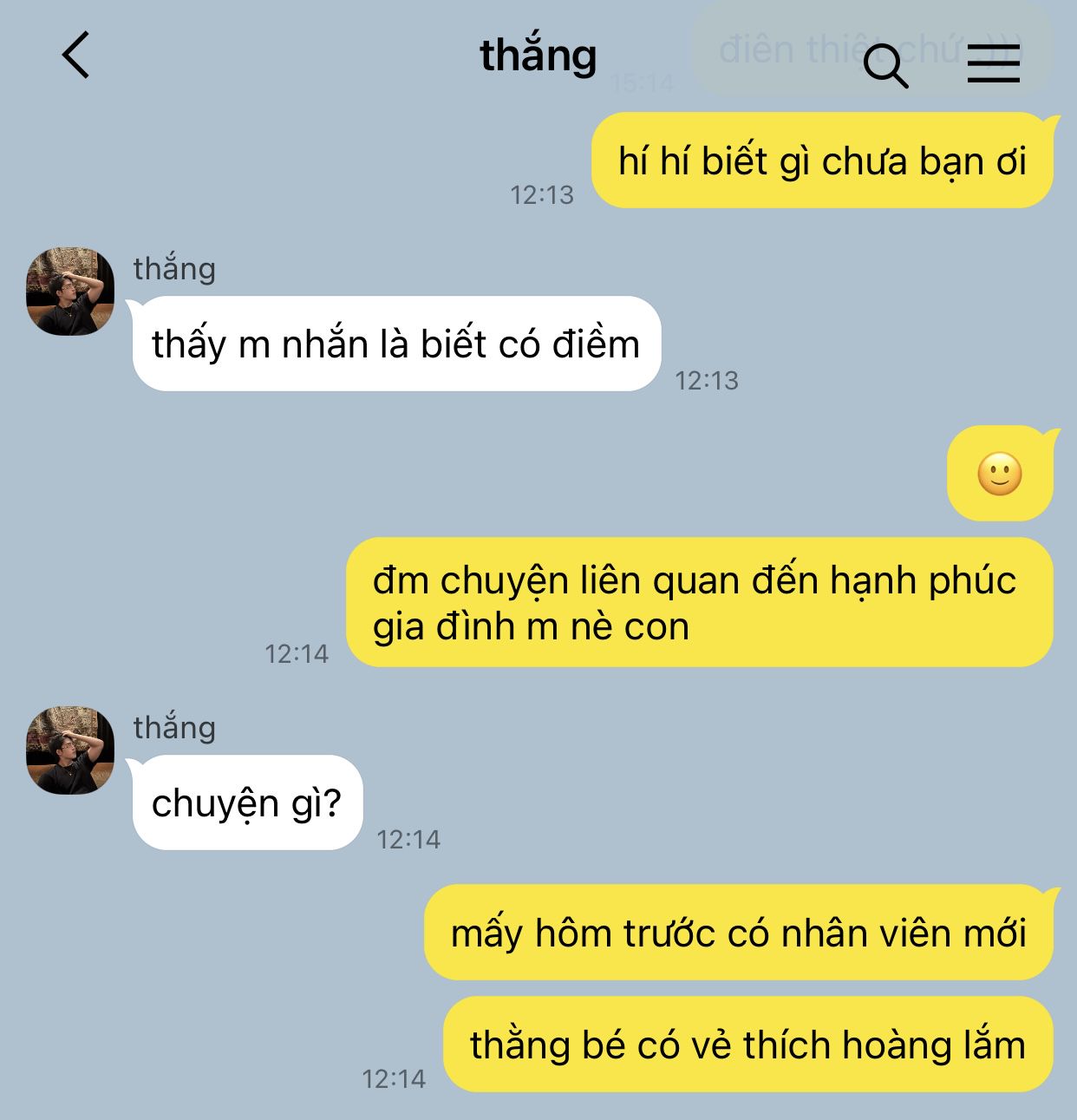The width and height of the screenshot is (1077, 1120).
Task: Tap thắng's avatar beside 'chuyện gì?'
Action: (x=70, y=750)
